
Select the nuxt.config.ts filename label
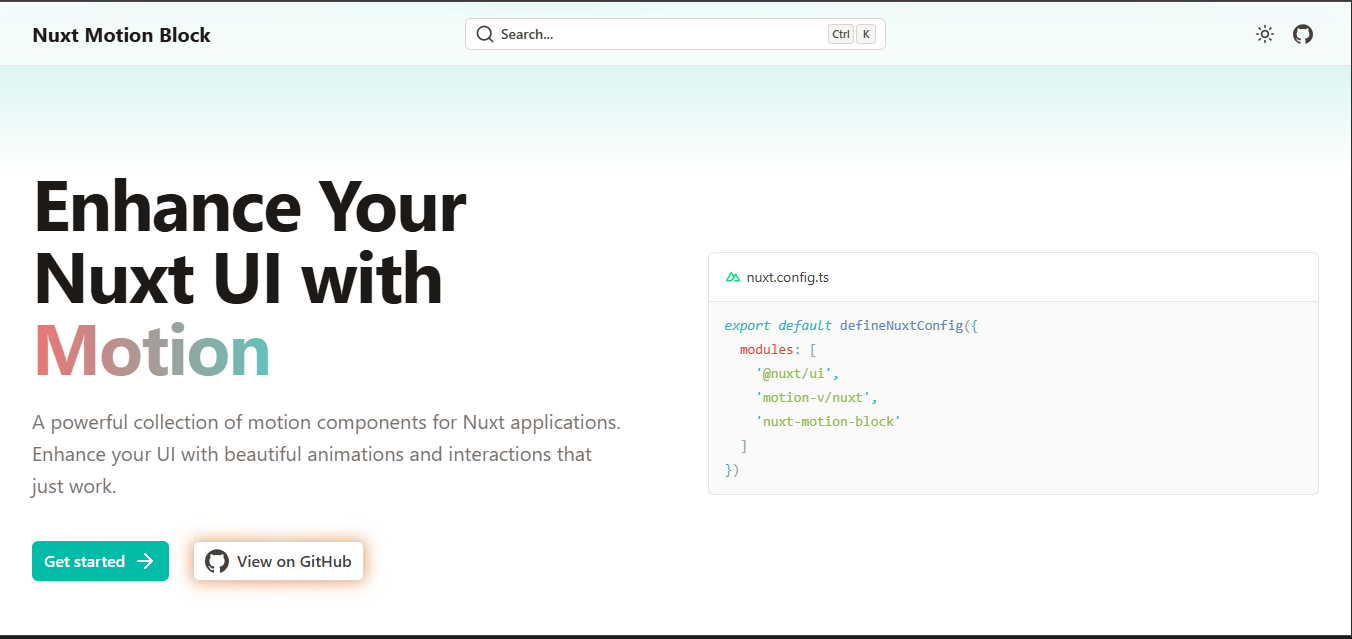(788, 277)
